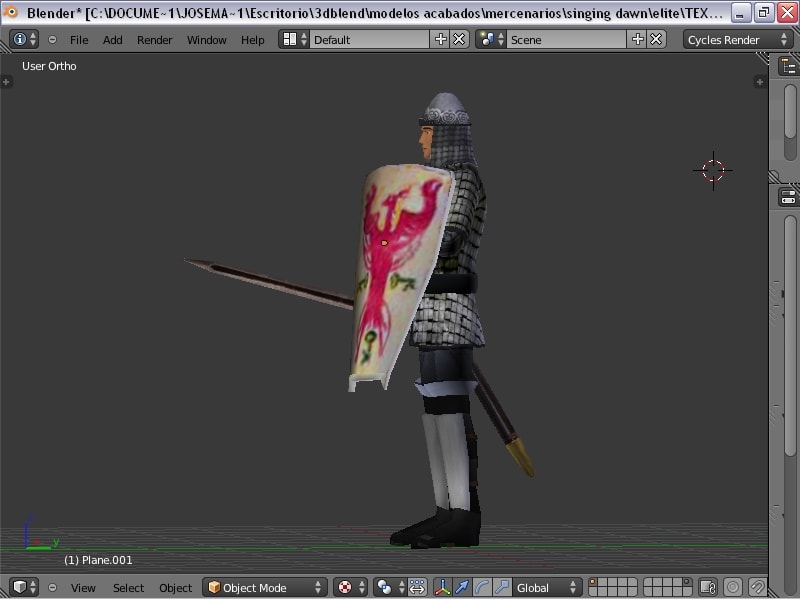Click Select in the 3D view header
Viewport: 800px width, 600px height.
pyautogui.click(x=128, y=587)
